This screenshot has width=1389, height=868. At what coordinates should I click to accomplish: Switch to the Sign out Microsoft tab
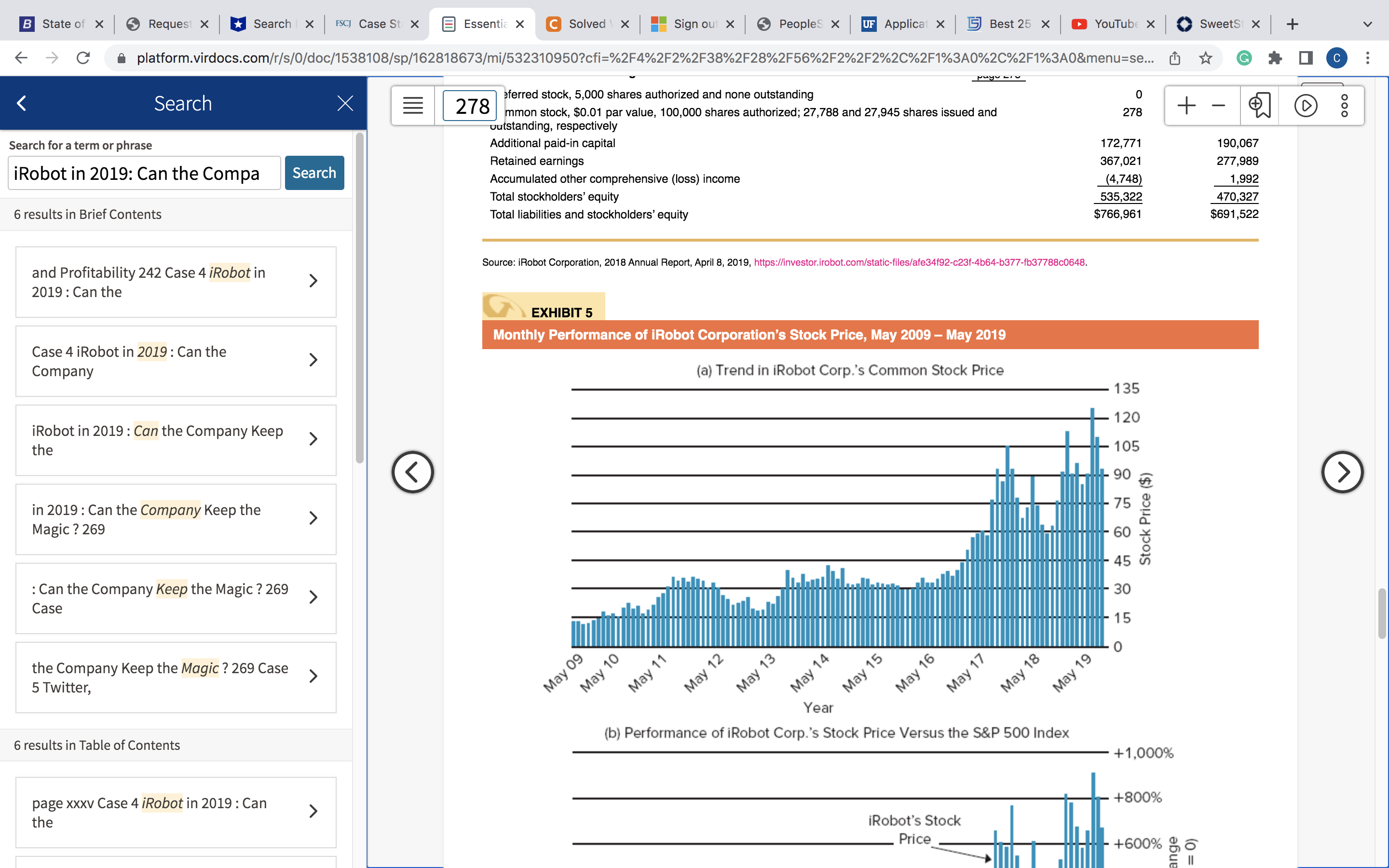(x=693, y=24)
